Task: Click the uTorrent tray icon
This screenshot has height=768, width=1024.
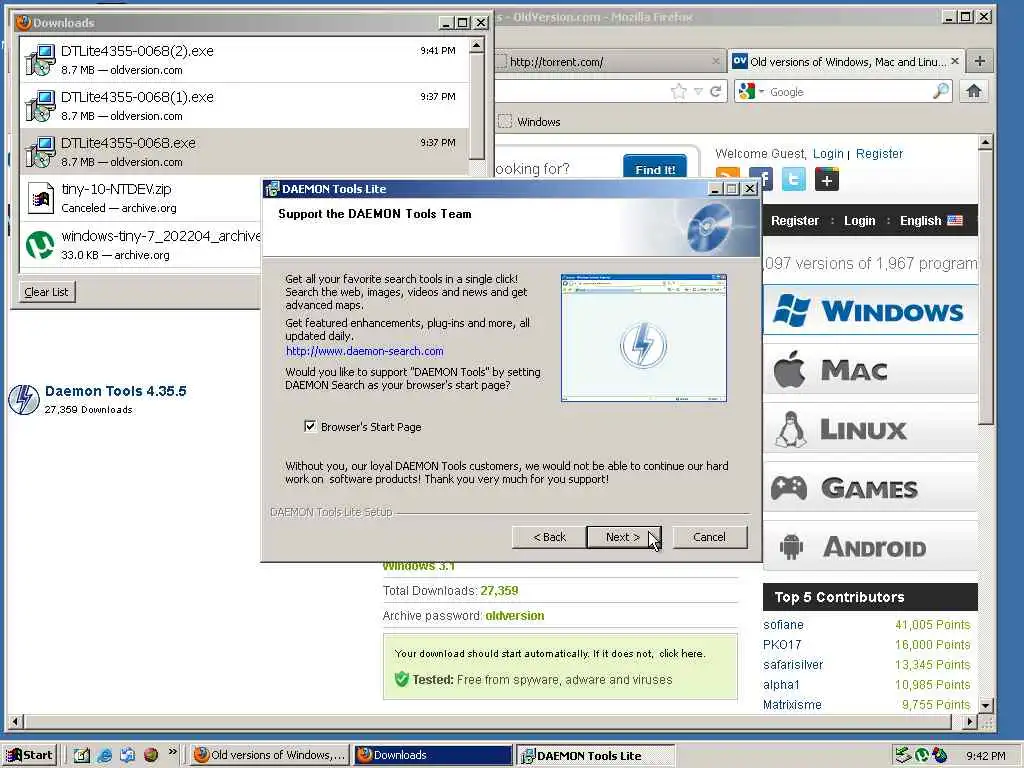Action: [x=921, y=755]
